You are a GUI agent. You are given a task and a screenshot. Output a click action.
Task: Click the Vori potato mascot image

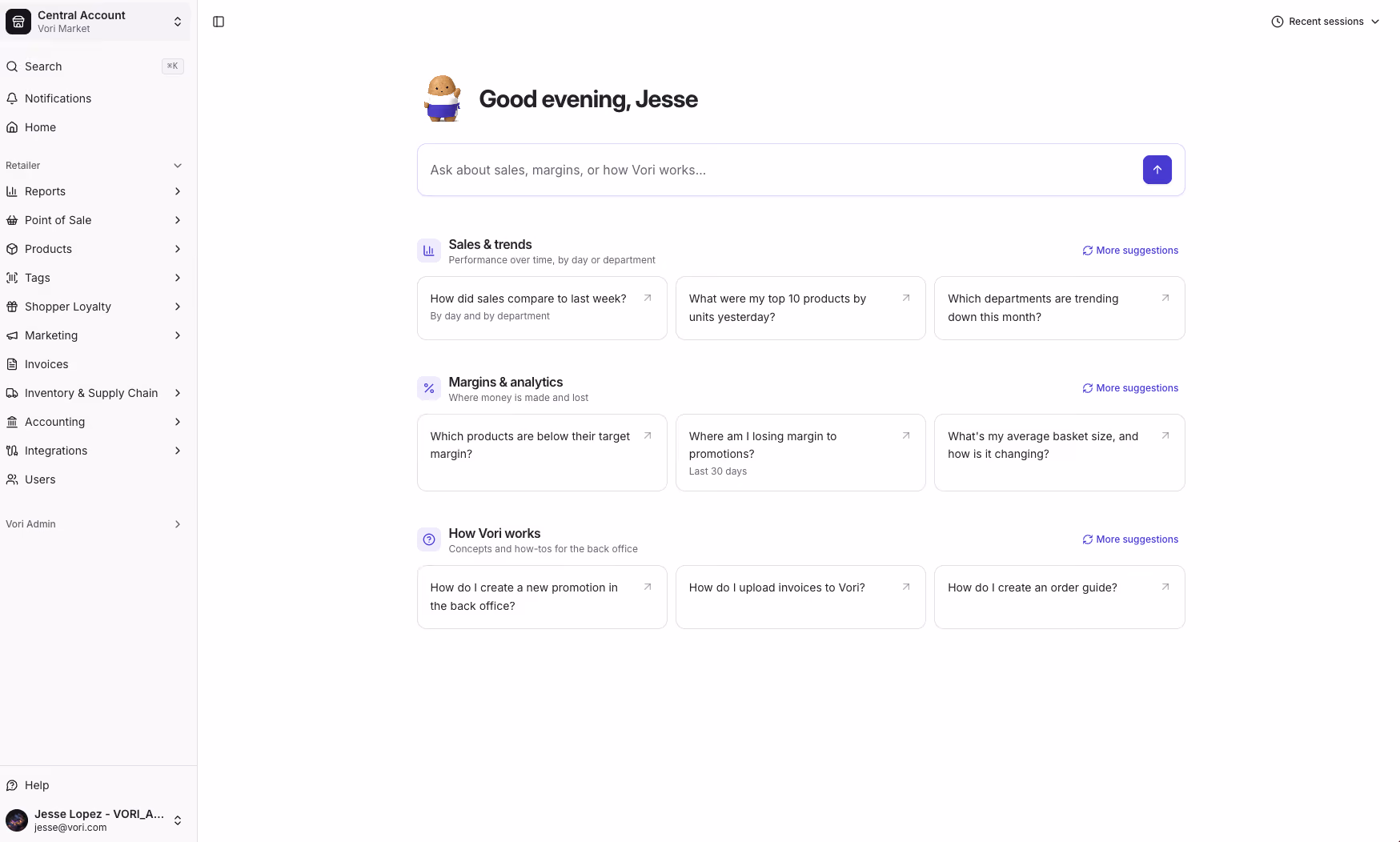tap(443, 98)
